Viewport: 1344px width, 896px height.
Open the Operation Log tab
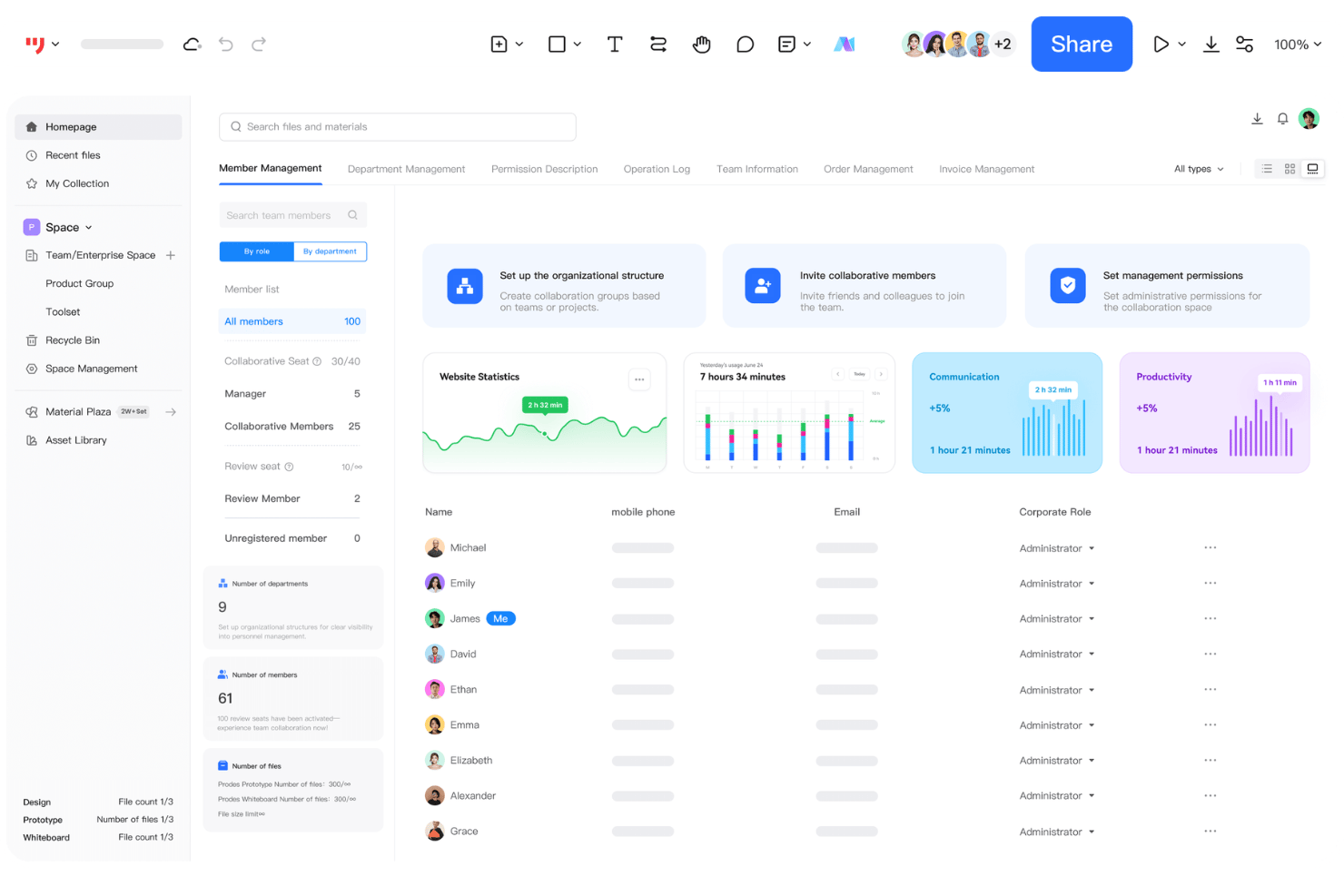pyautogui.click(x=657, y=169)
